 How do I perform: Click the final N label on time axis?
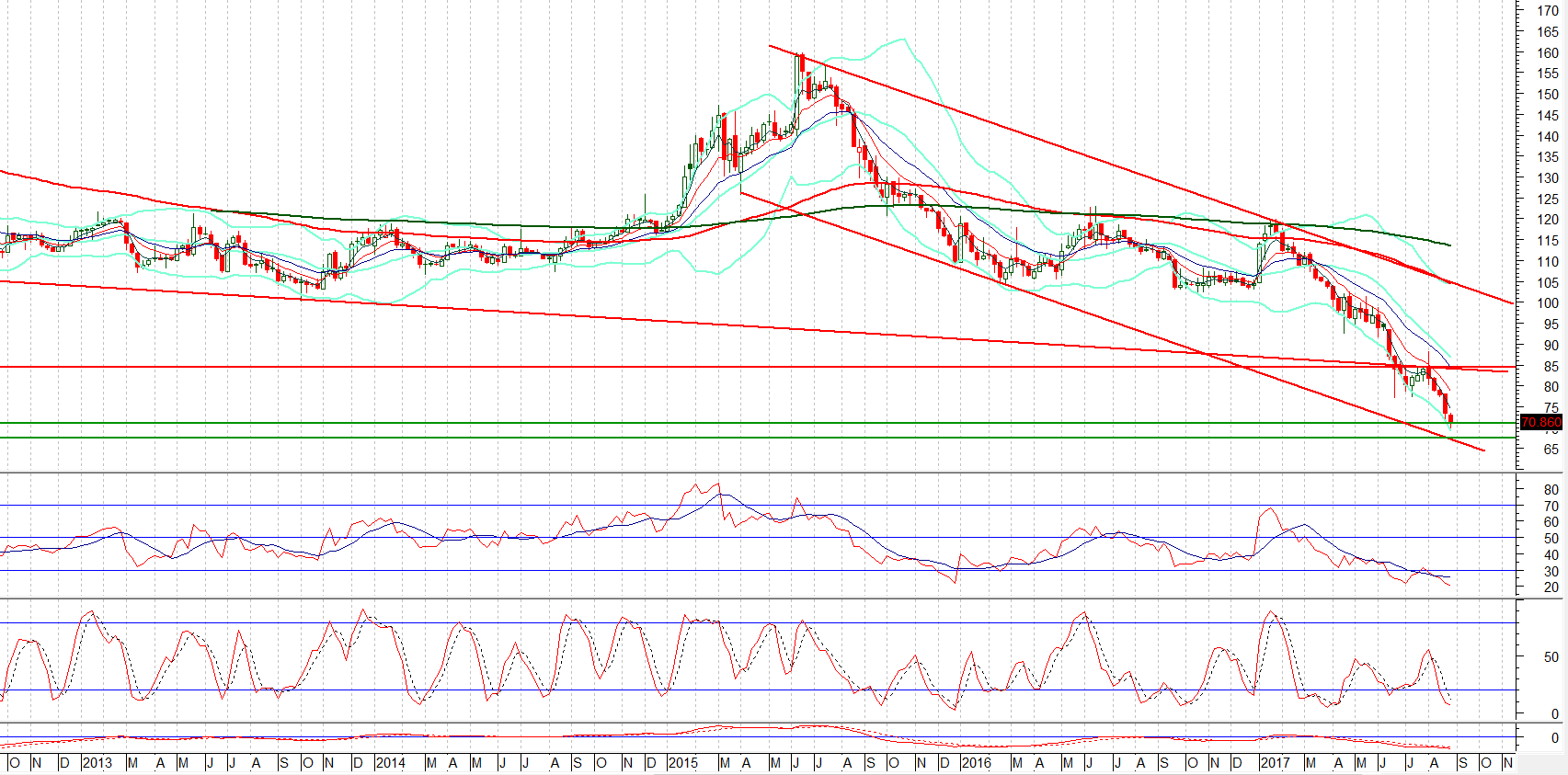1507,763
